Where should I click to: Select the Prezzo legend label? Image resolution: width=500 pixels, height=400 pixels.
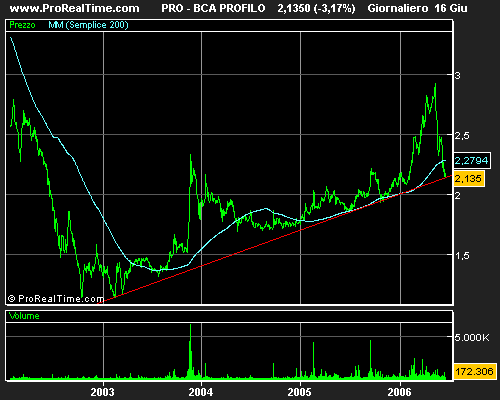(22, 25)
